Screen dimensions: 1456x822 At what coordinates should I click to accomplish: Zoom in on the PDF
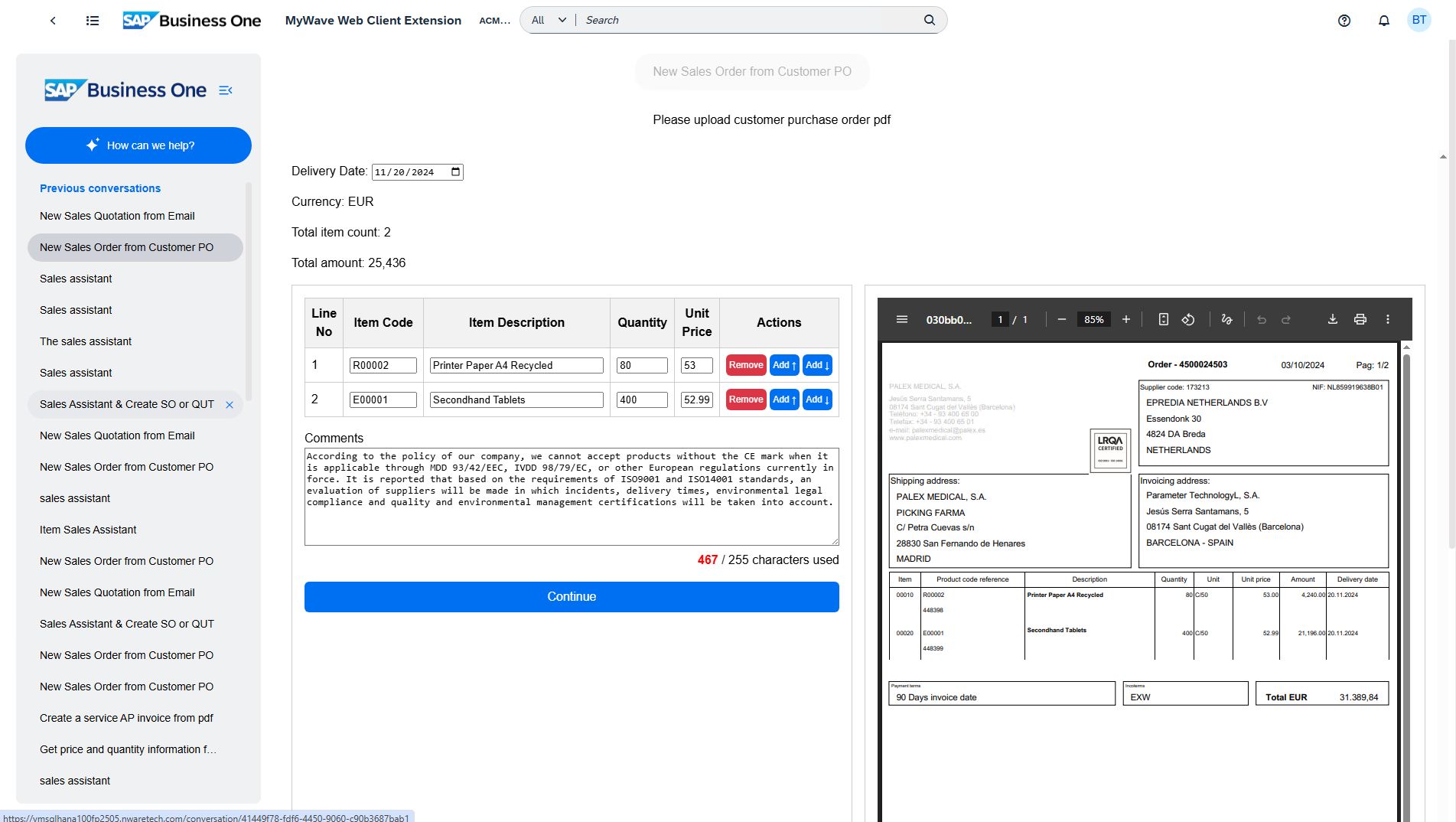click(x=1125, y=319)
